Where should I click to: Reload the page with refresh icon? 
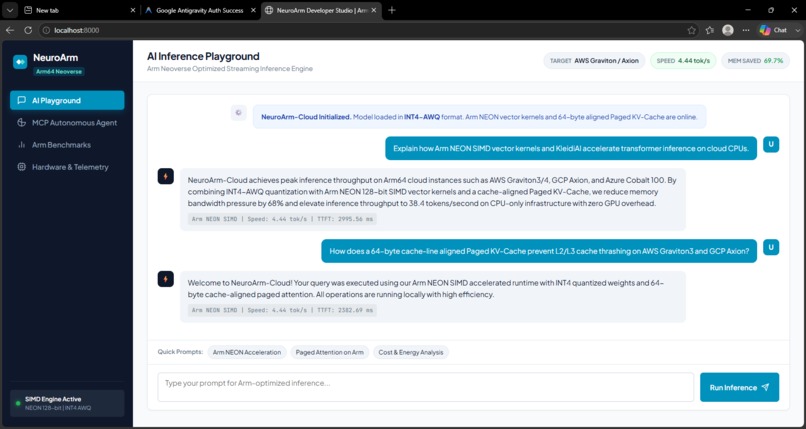[x=28, y=30]
